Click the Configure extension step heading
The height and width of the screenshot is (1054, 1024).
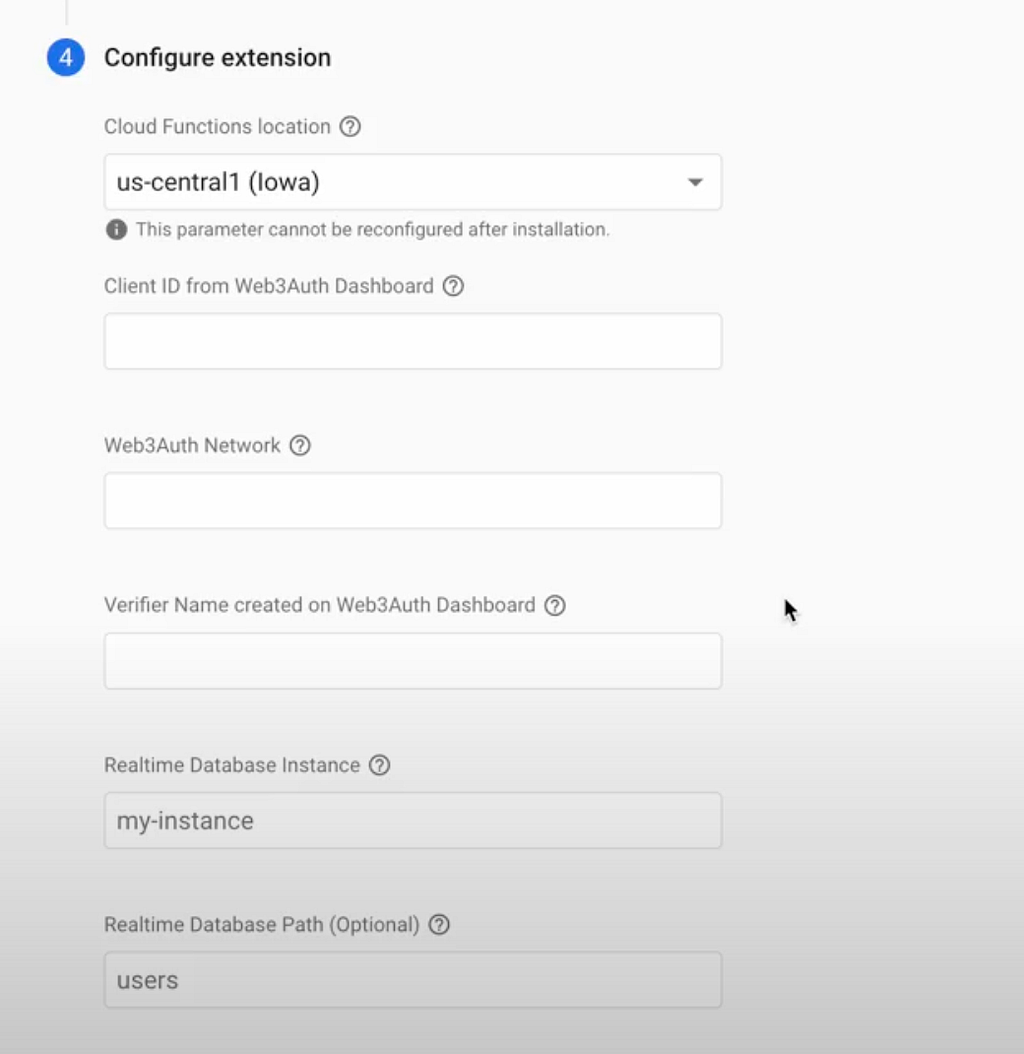point(217,58)
